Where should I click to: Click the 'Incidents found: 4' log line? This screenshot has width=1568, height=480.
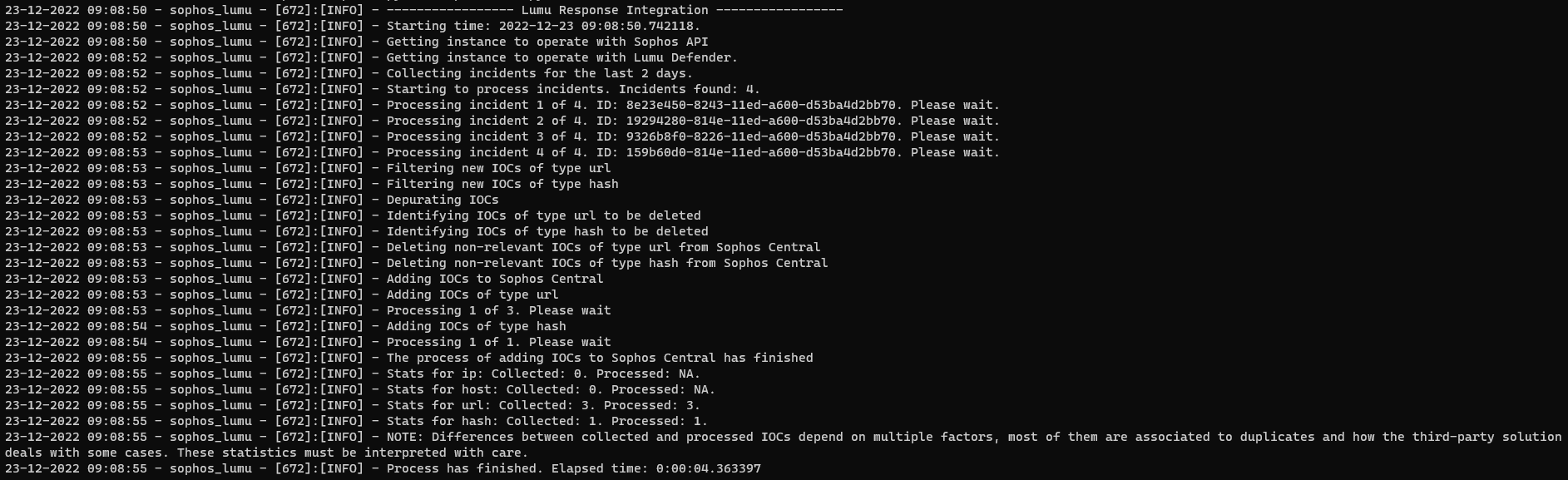(x=572, y=89)
